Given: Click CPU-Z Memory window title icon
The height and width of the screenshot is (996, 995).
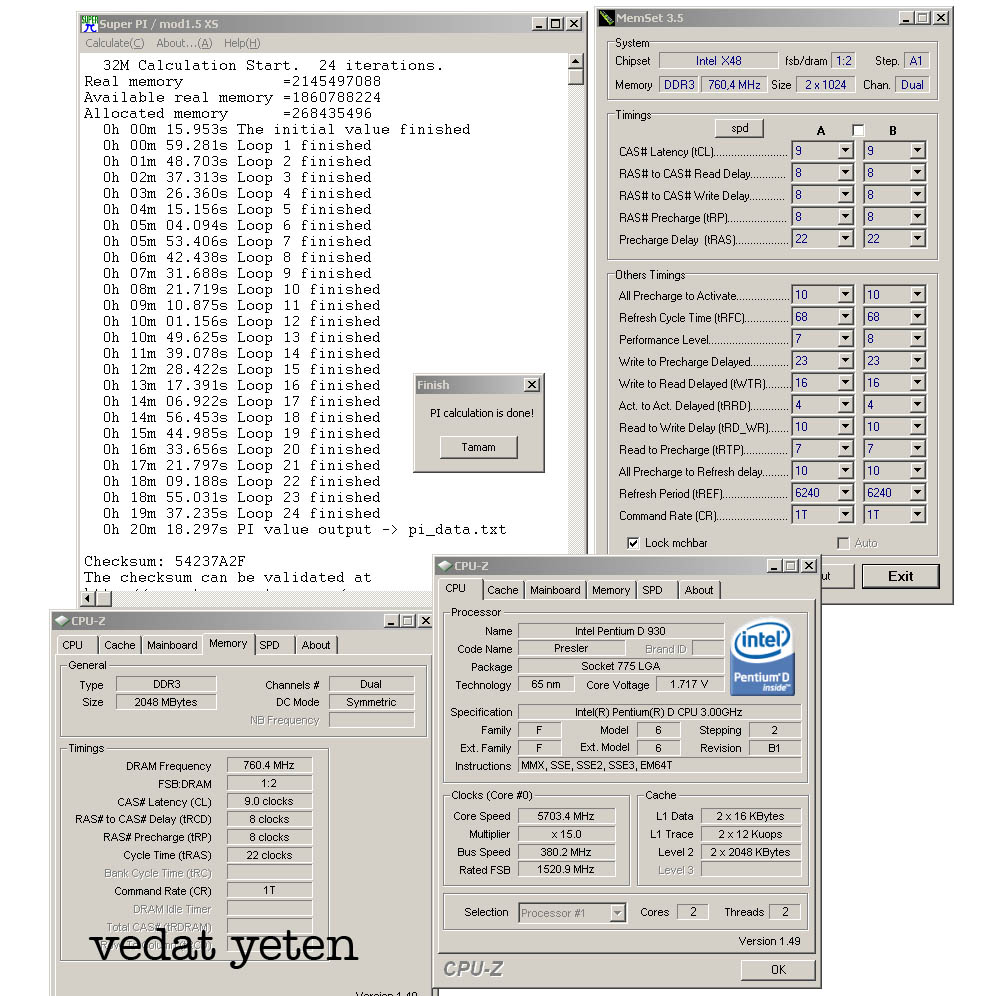Looking at the screenshot, I should click(x=62, y=621).
